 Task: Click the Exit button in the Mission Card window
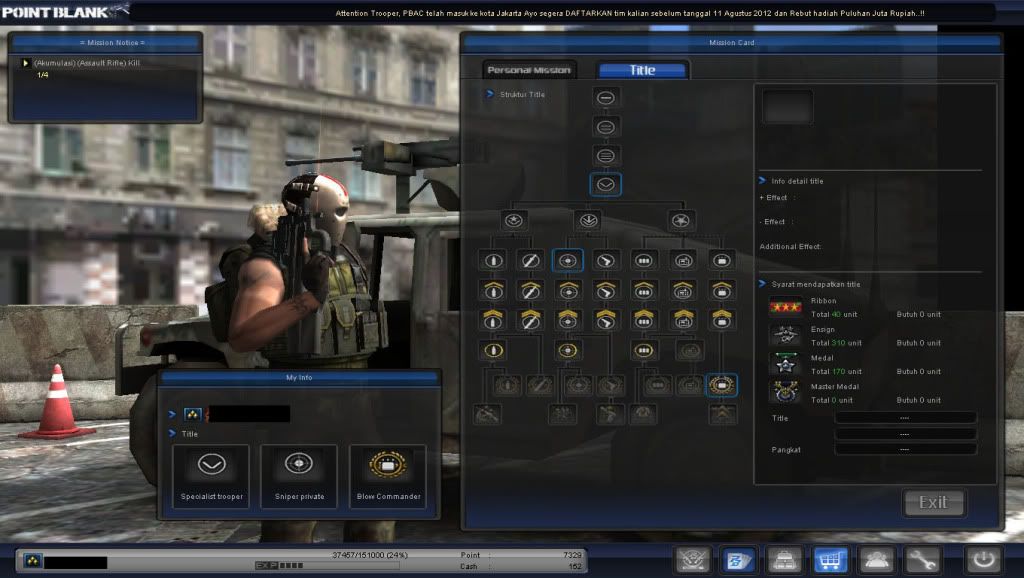pos(933,502)
